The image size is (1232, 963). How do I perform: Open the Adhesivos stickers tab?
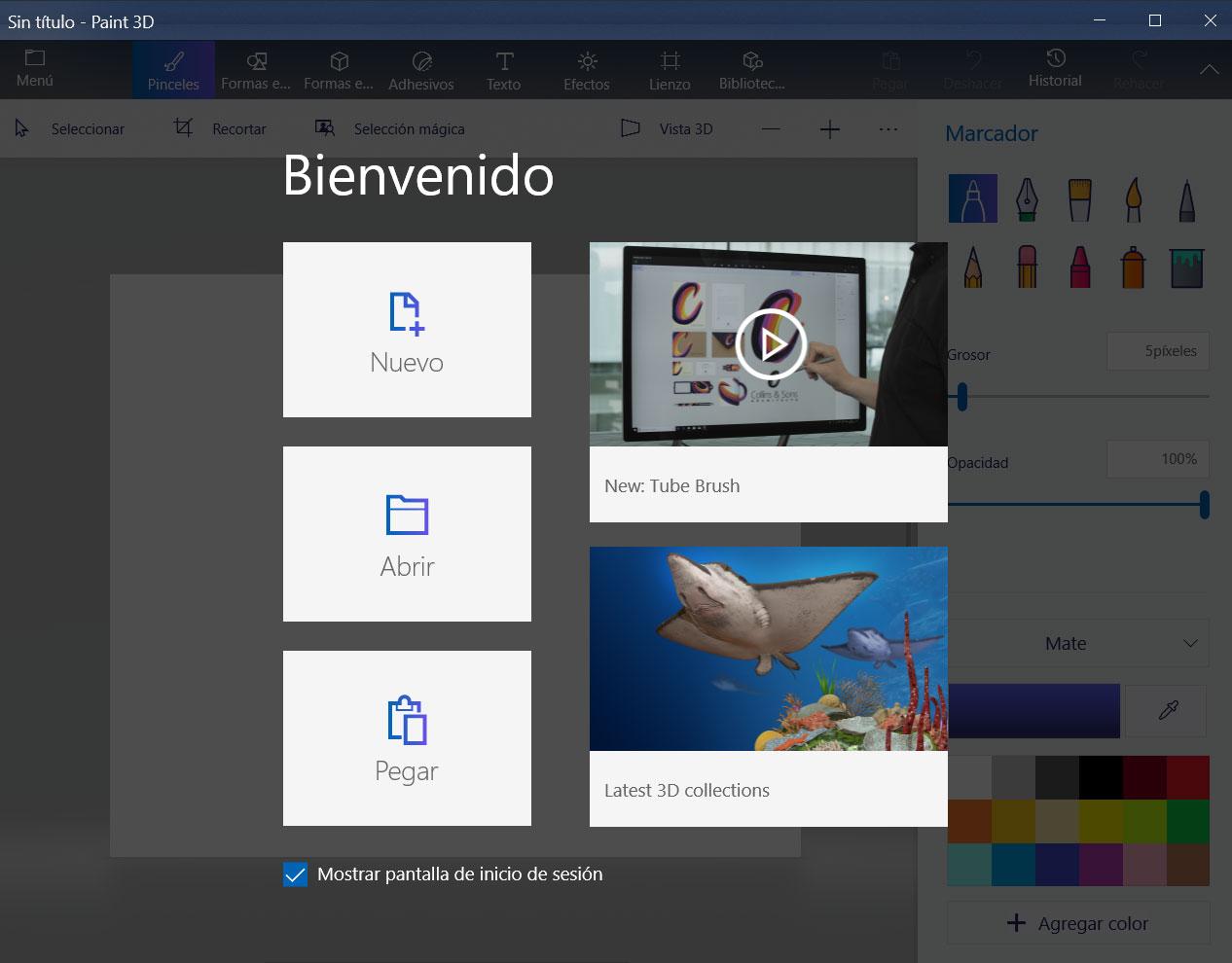[x=421, y=70]
